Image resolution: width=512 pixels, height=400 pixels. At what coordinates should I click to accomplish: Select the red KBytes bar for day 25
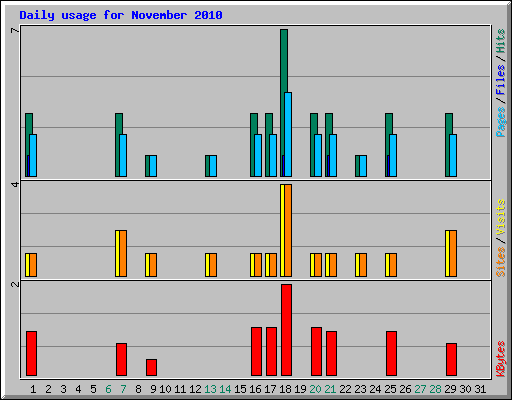391,353
